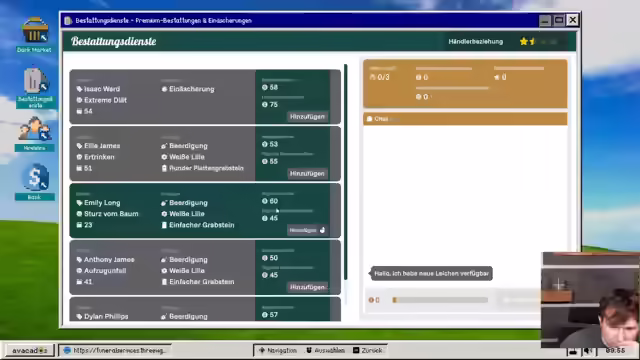Open the avacados start button
Viewport: 640px width, 360px height.
pyautogui.click(x=30, y=350)
